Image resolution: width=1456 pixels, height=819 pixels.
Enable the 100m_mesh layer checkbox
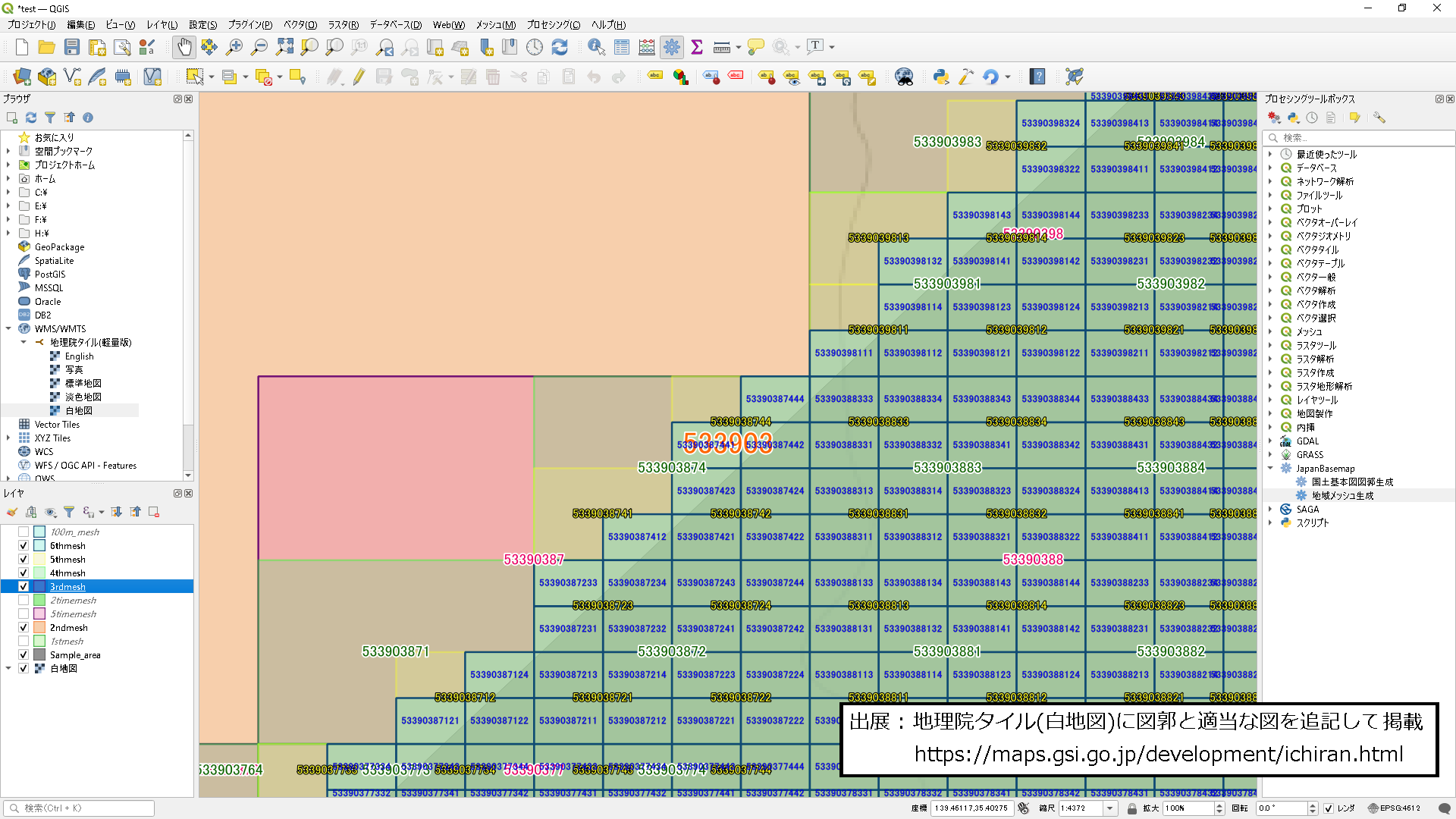click(x=24, y=532)
